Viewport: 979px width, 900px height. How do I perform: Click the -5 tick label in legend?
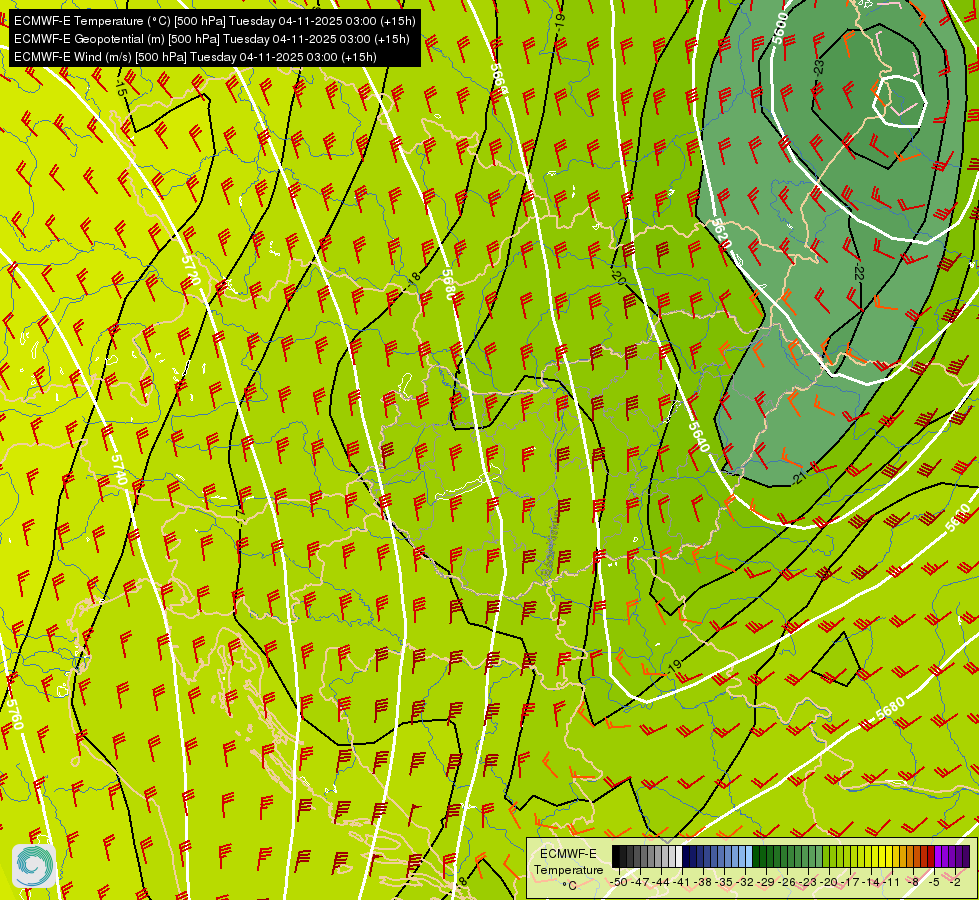(x=934, y=883)
